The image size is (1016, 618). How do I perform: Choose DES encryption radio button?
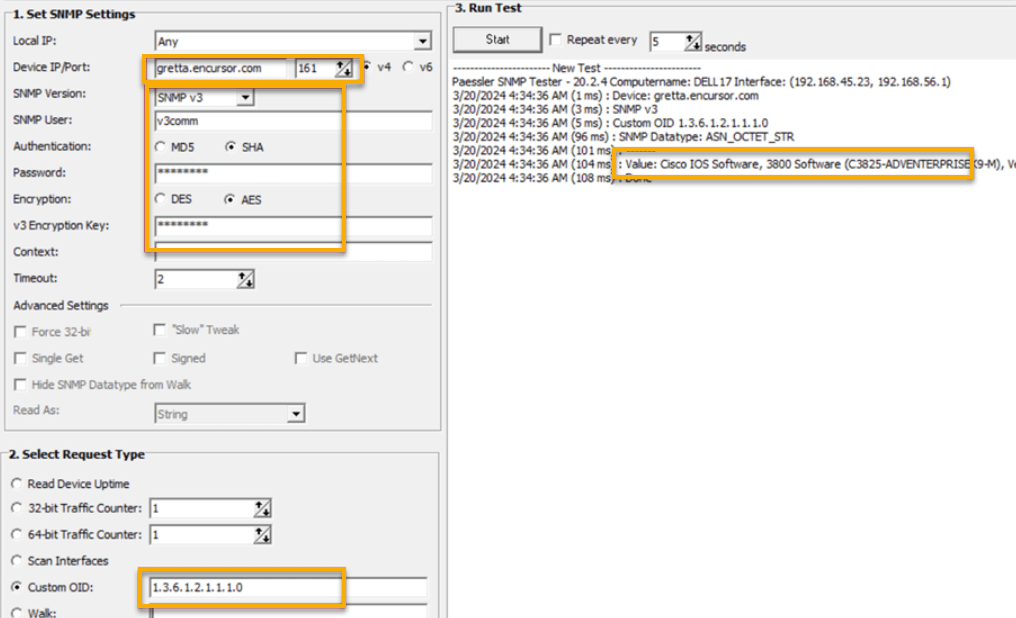tap(162, 199)
